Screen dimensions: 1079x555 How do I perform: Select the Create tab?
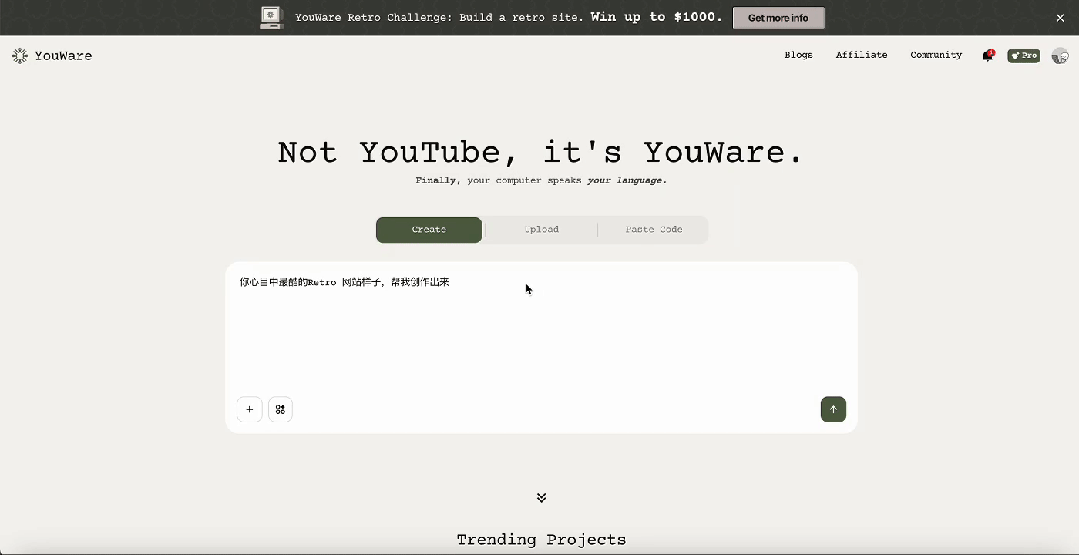click(429, 230)
